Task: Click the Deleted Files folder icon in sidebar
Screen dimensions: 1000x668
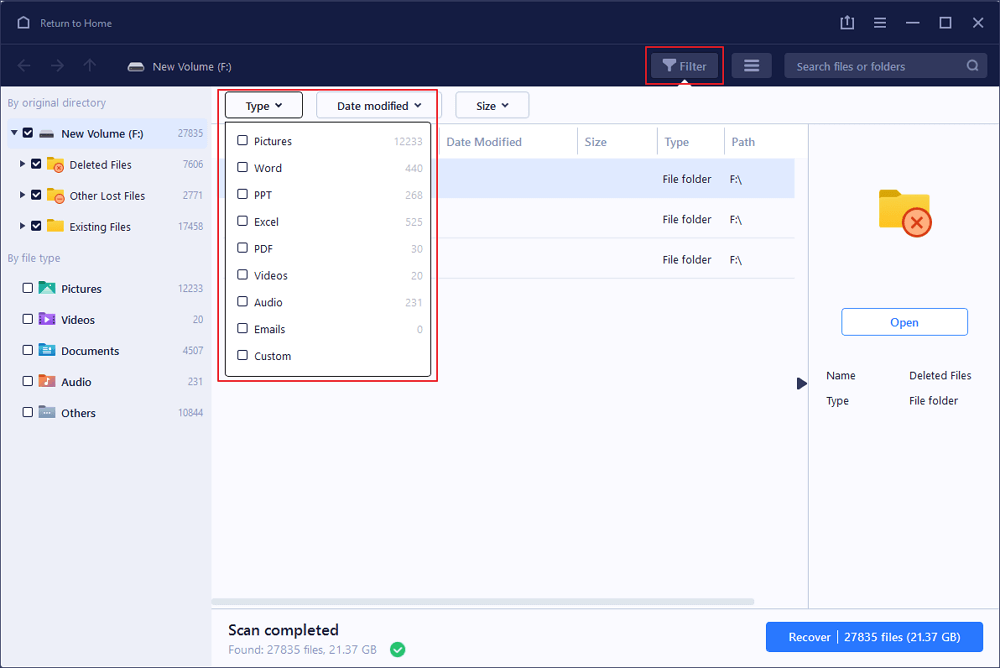Action: [x=56, y=165]
